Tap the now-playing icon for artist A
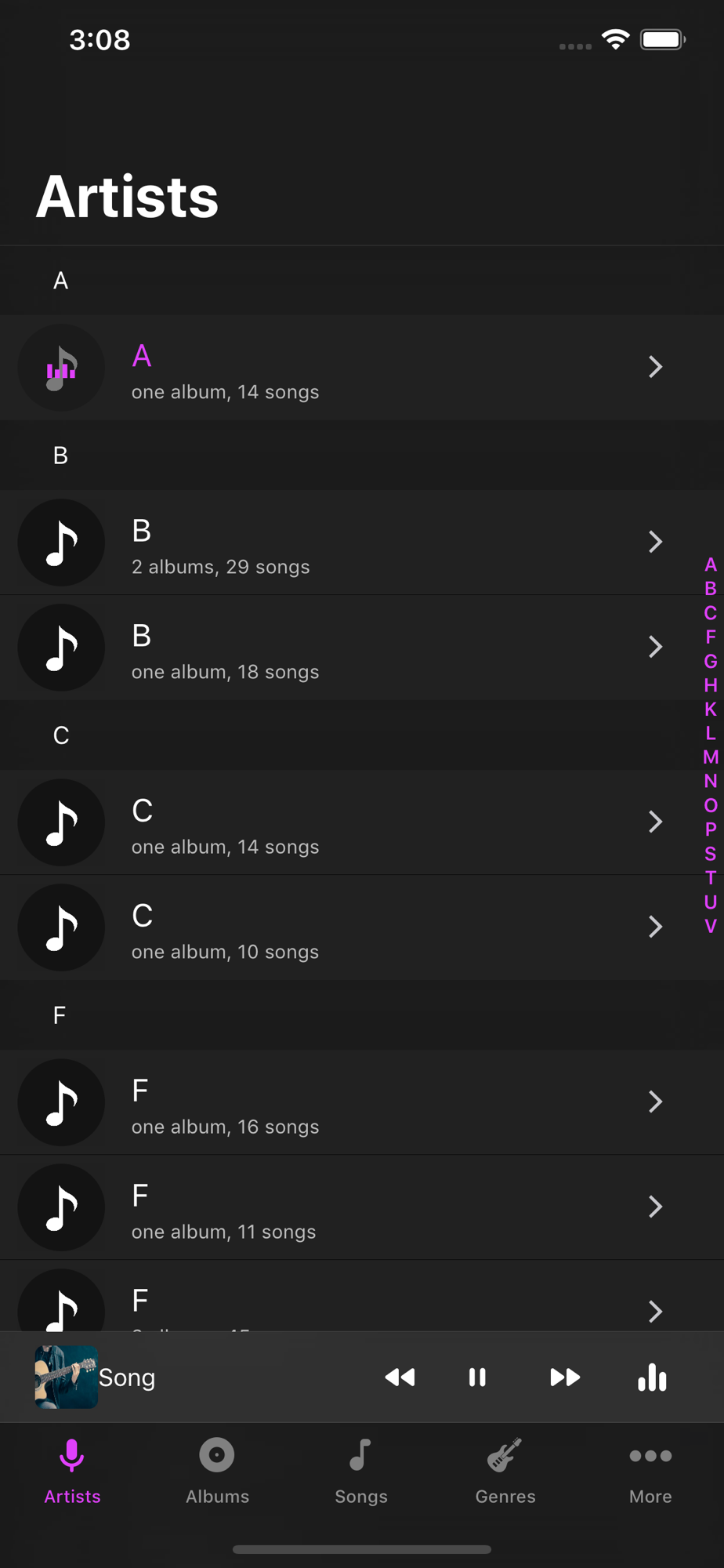Screen dimensions: 724x1568 pyautogui.click(x=61, y=368)
